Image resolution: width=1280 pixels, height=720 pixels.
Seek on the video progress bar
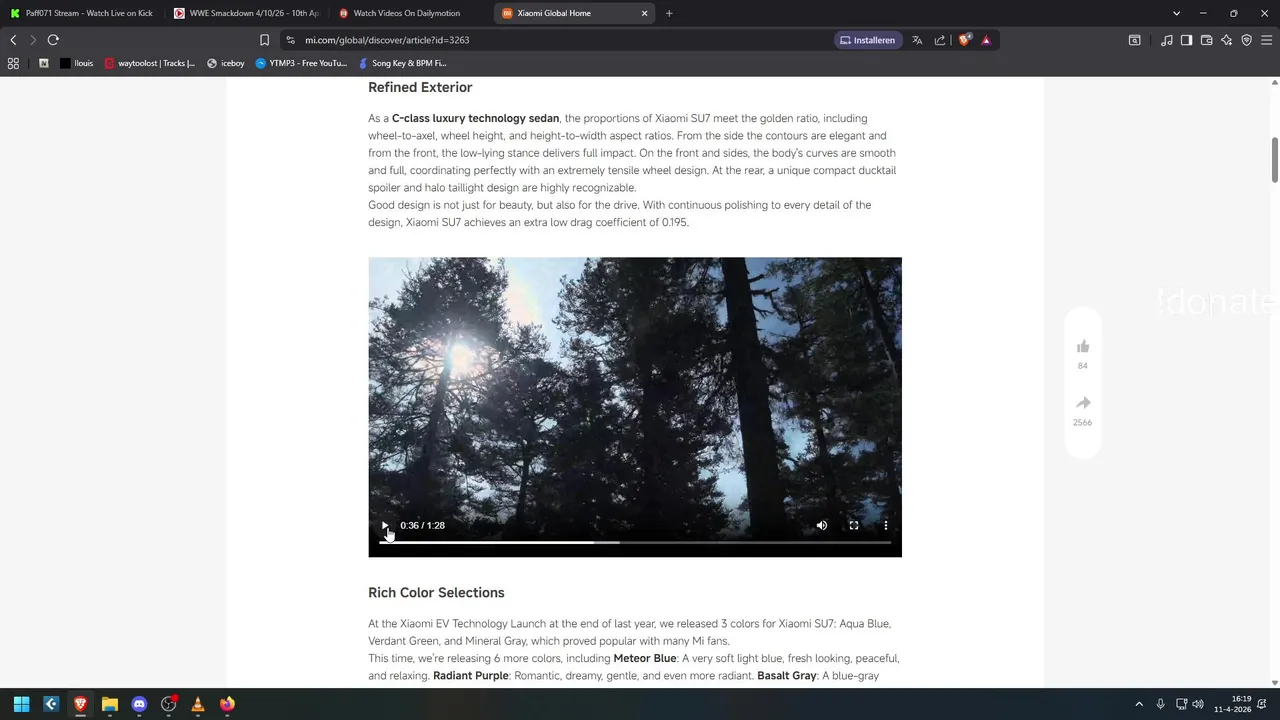point(635,542)
